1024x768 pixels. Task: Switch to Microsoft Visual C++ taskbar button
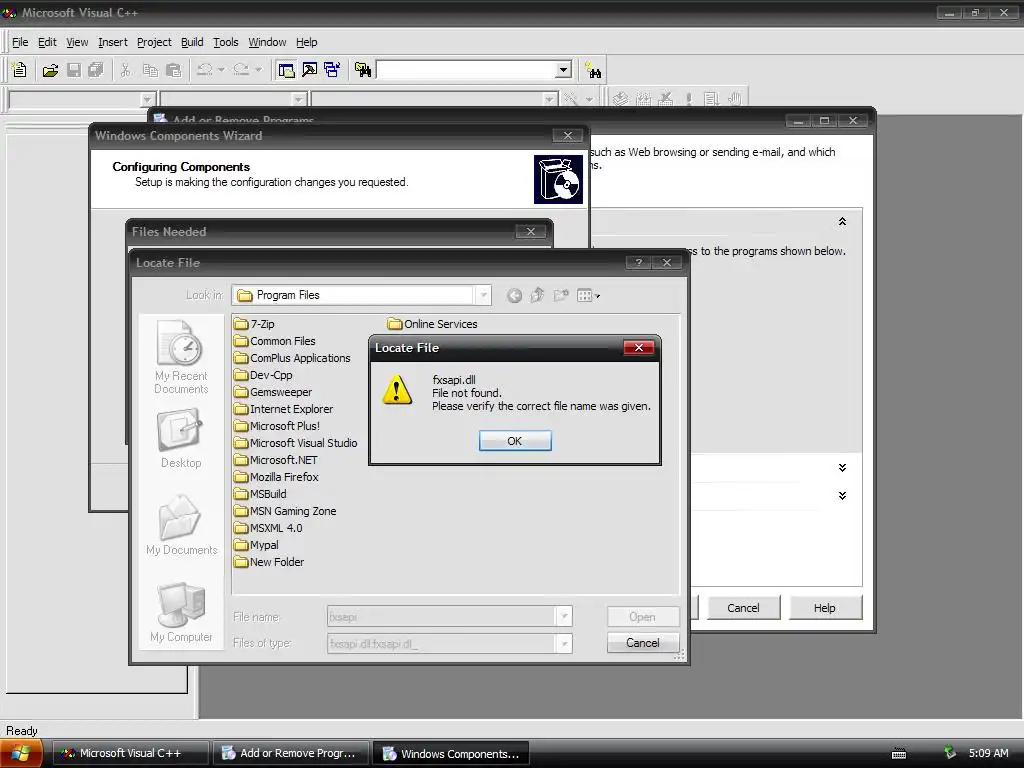pos(131,754)
